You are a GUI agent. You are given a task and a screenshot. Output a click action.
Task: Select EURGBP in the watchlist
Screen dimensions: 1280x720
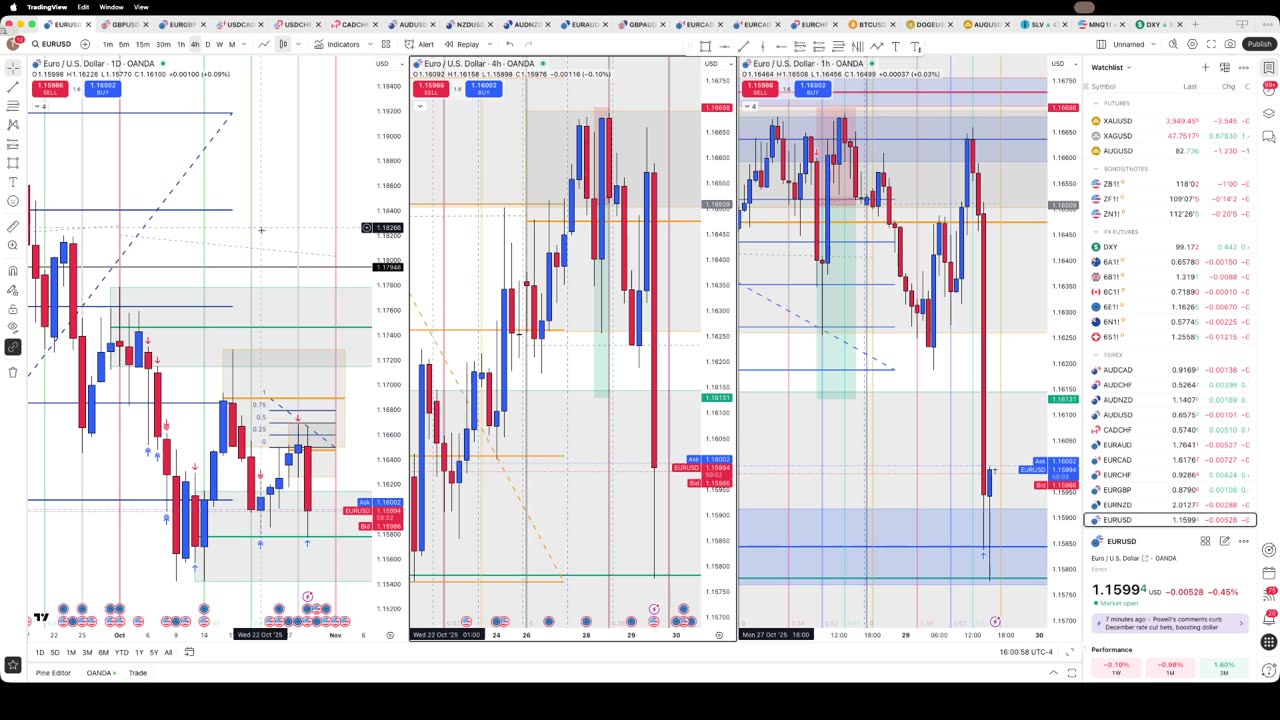(1168, 490)
